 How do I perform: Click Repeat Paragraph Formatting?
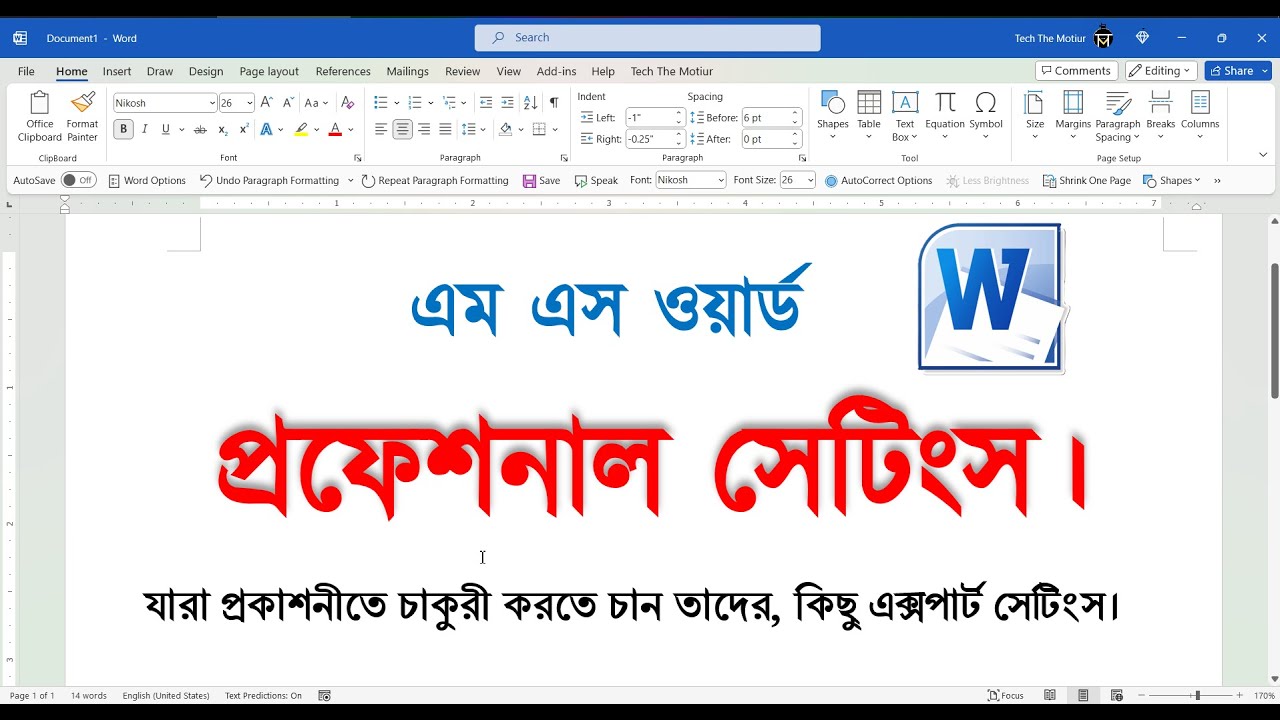(435, 181)
